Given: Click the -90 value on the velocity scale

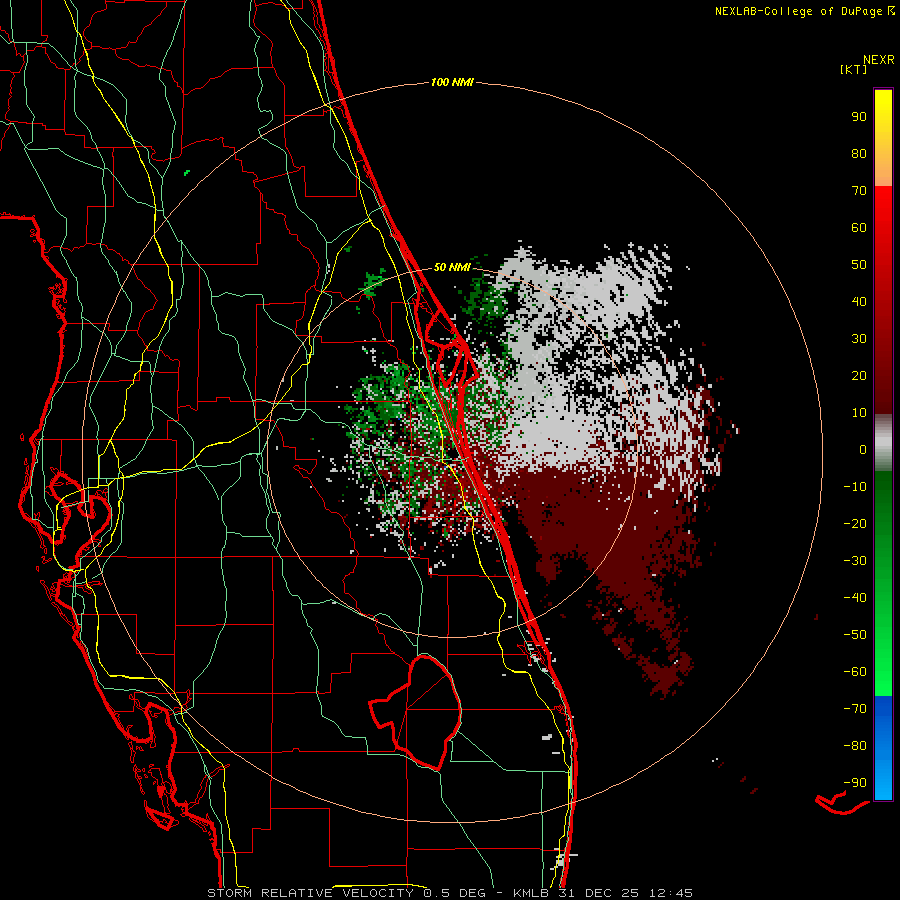Looking at the screenshot, I should pos(855,783).
